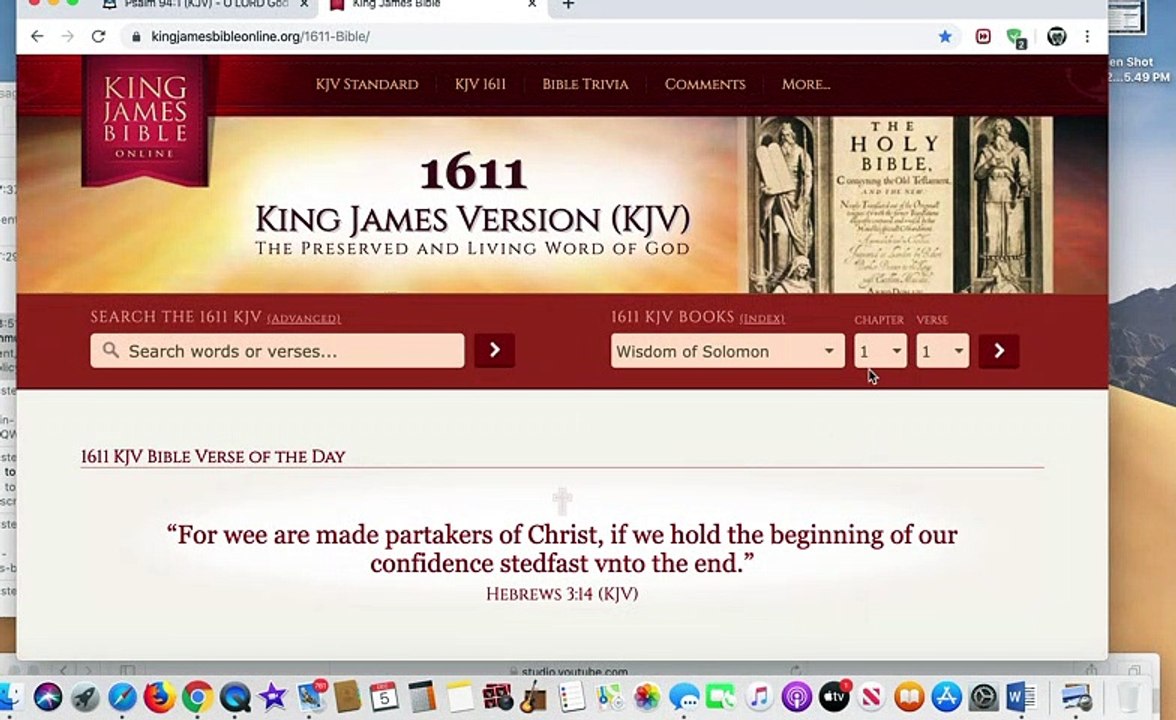Open Music app in the dock
Viewport: 1176px width, 720px height.
tap(758, 698)
